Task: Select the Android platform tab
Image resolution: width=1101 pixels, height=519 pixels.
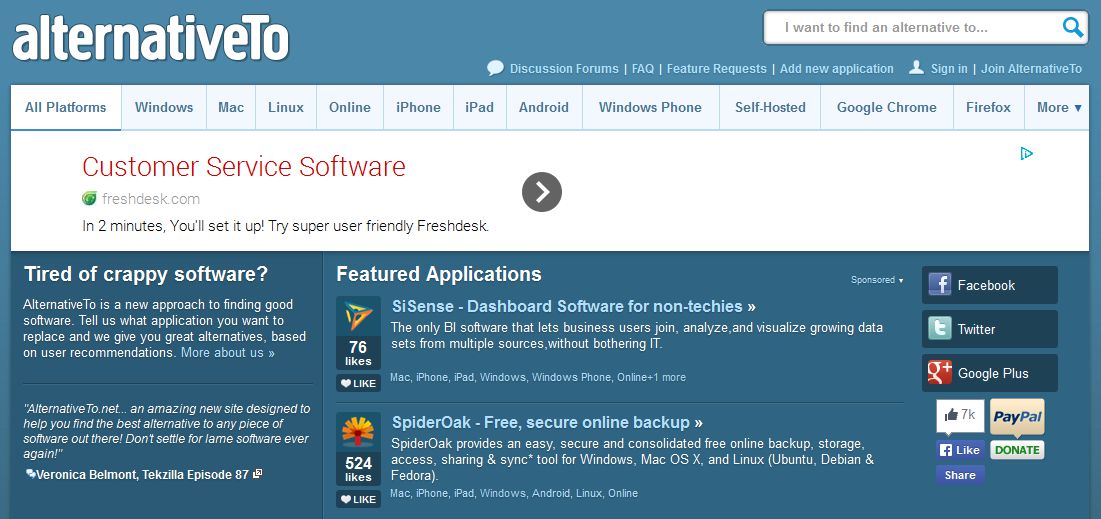Action: point(544,107)
